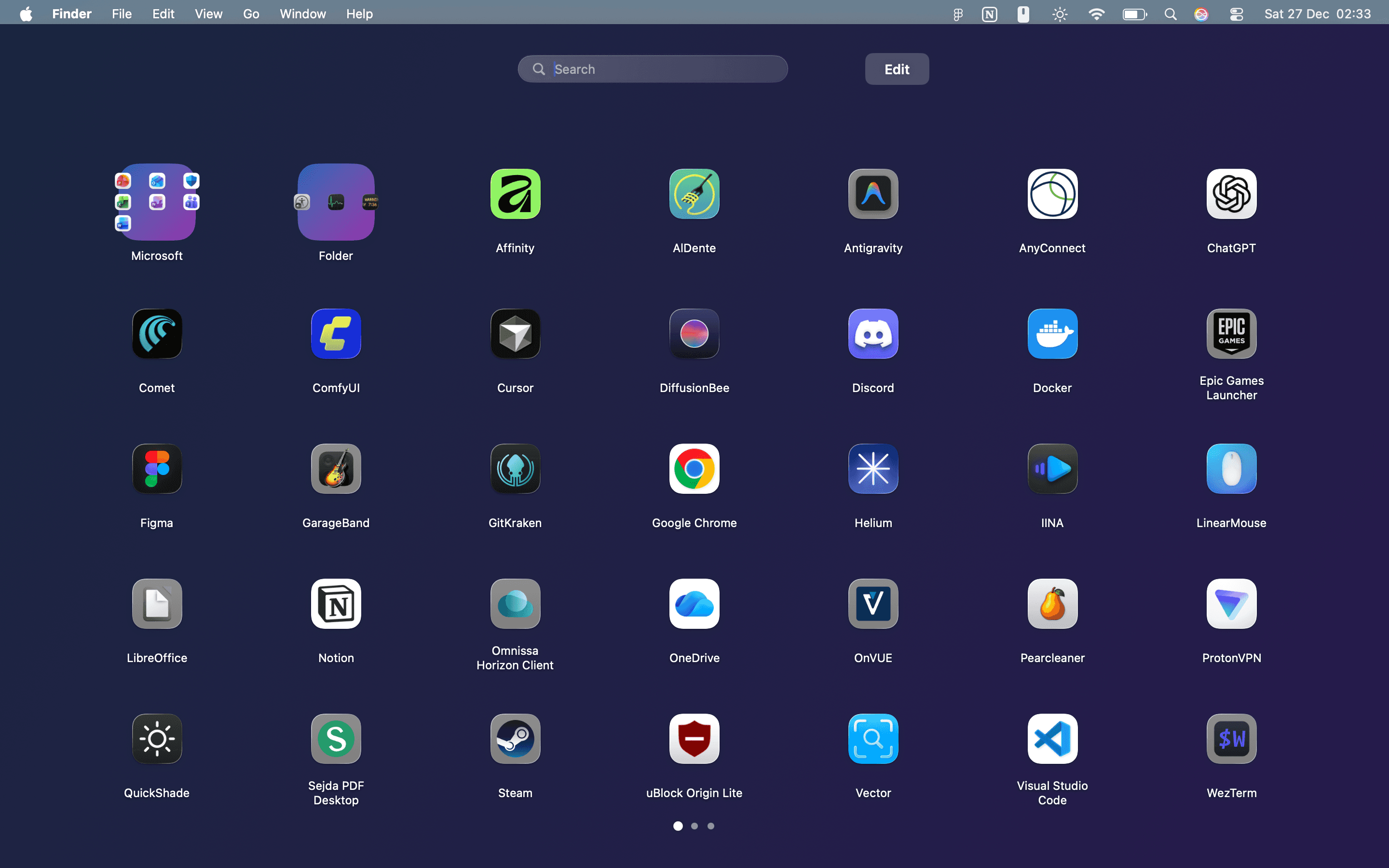Open the Window menu
This screenshot has width=1389, height=868.
302,13
